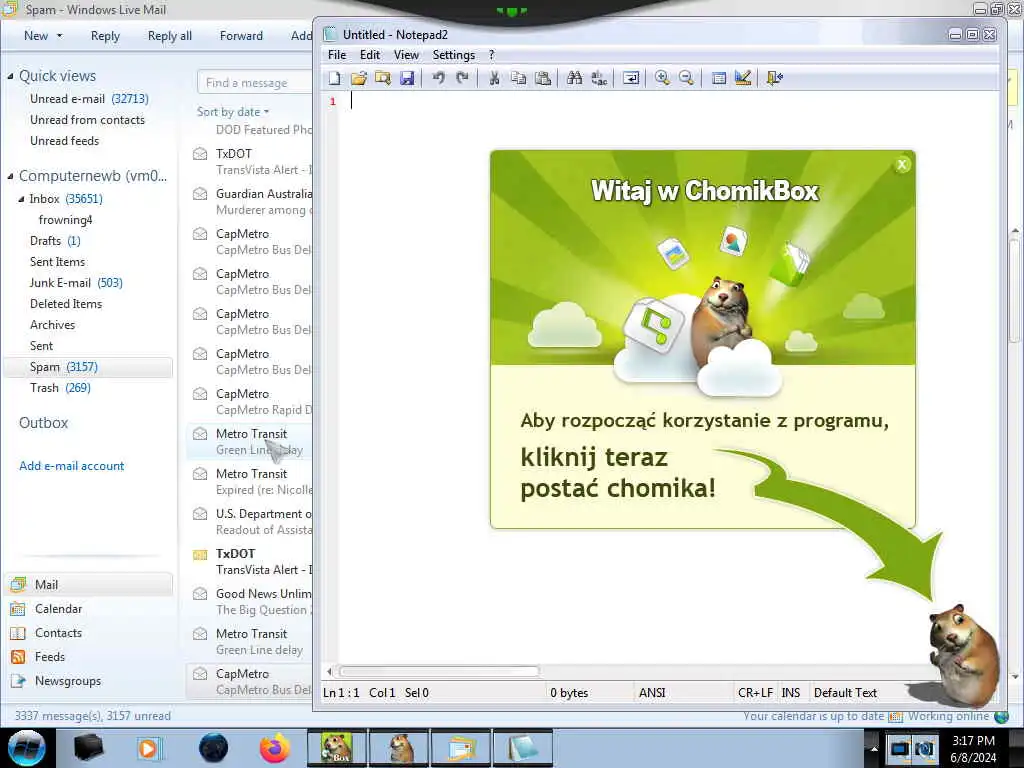Collapse the Inbox folder triangle
This screenshot has height=768, width=1024.
pos(21,199)
